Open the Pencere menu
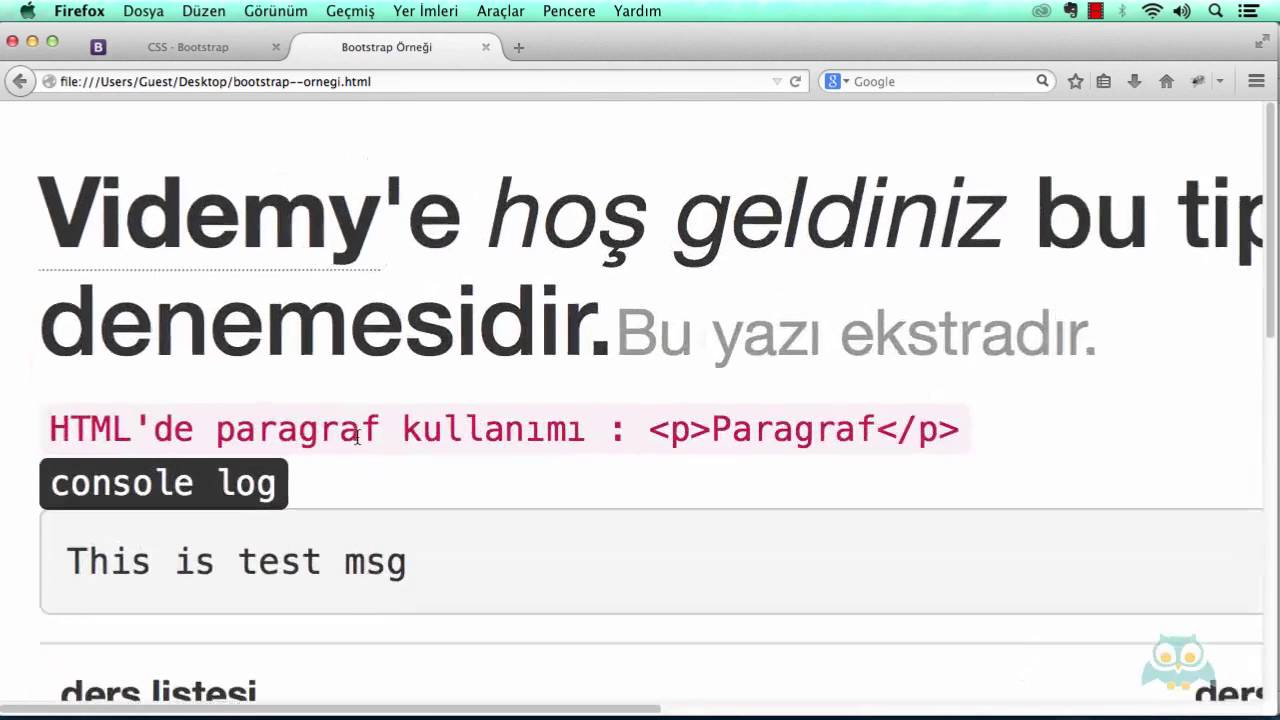This screenshot has height=720, width=1280. pyautogui.click(x=569, y=11)
